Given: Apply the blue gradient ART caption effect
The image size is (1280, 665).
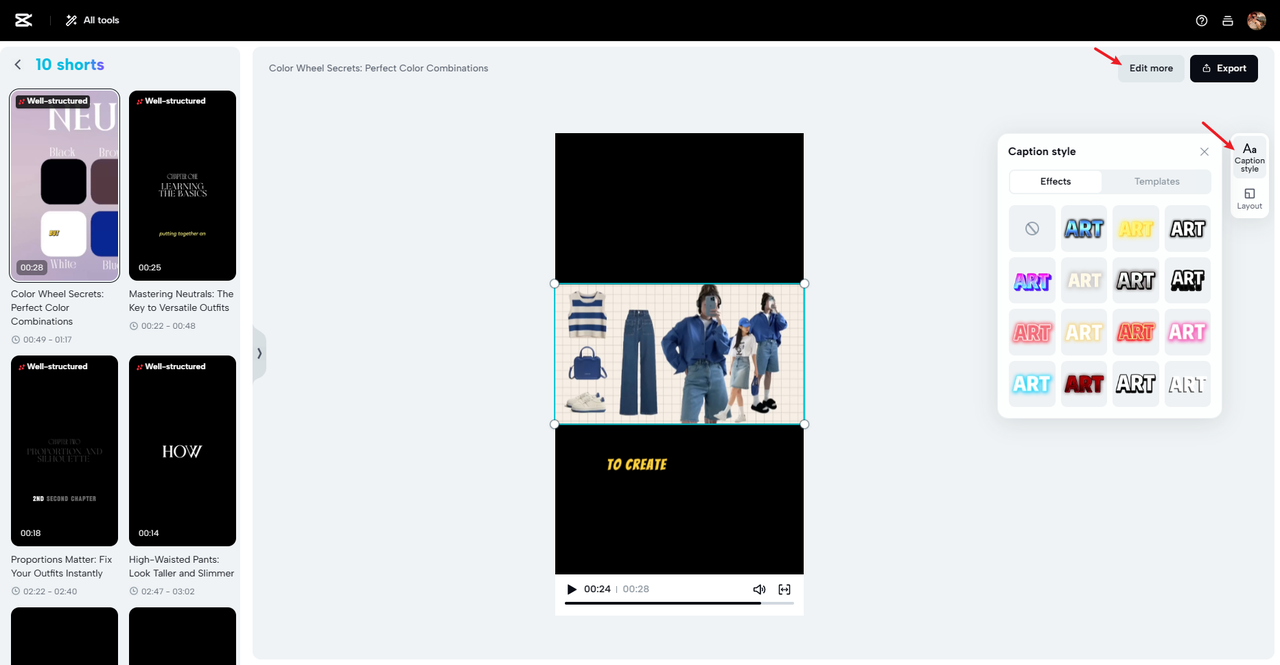Looking at the screenshot, I should 1084,229.
